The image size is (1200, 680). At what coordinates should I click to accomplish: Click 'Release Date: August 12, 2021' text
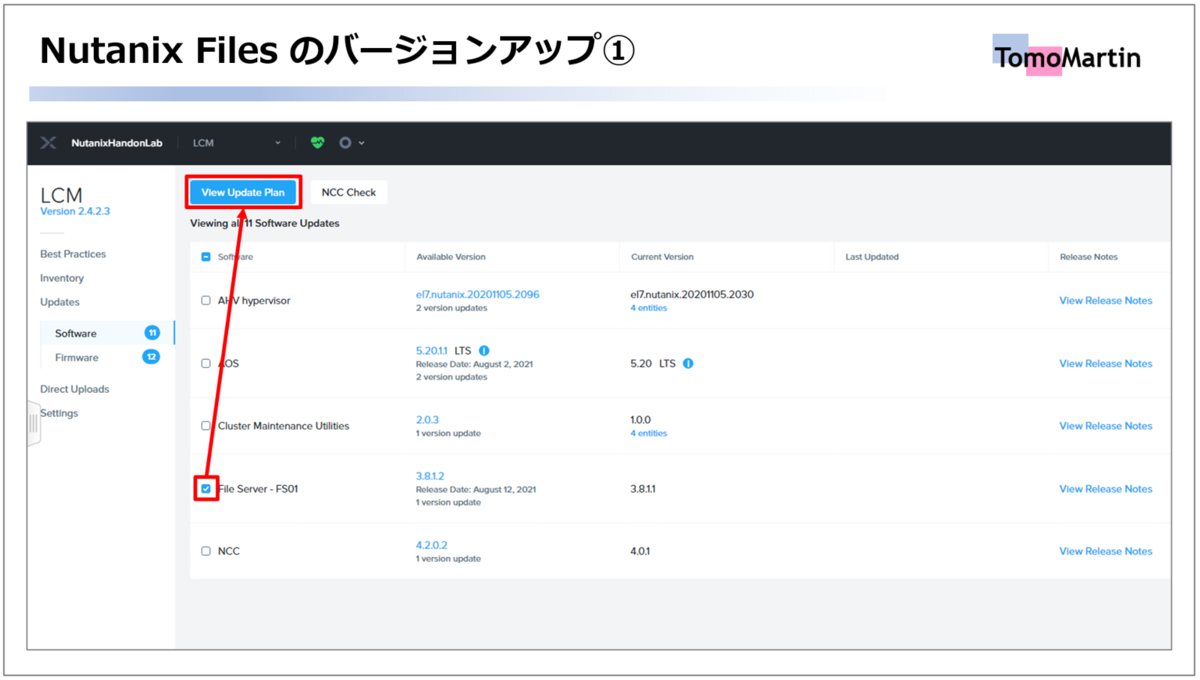tap(476, 489)
